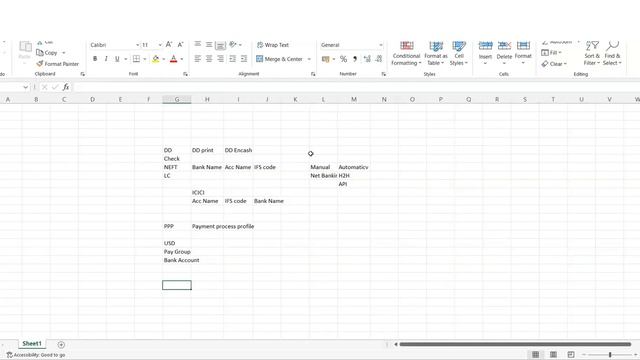Switch to the Sheet1 tab
Screen dimensions: 640x360
(32, 344)
